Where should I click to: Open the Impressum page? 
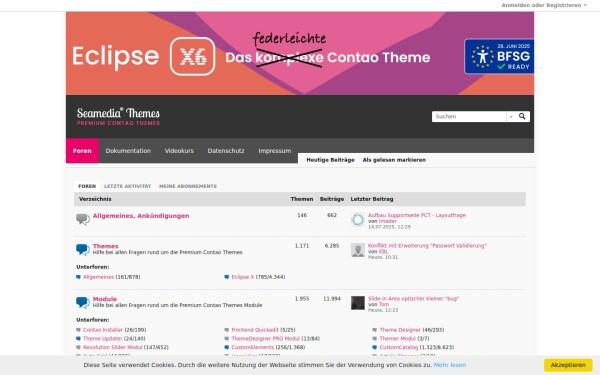[x=275, y=151]
